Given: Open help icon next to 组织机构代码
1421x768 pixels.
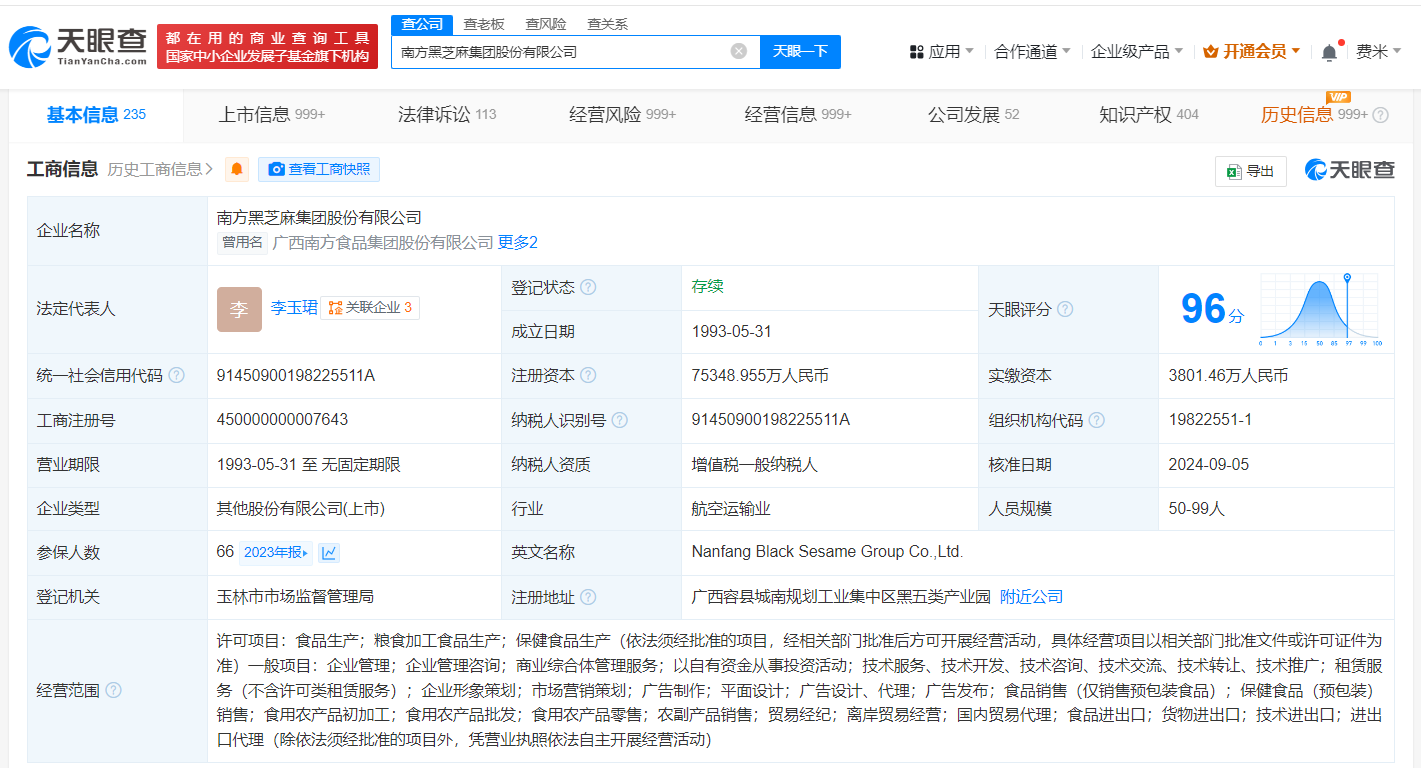Looking at the screenshot, I should 1097,420.
